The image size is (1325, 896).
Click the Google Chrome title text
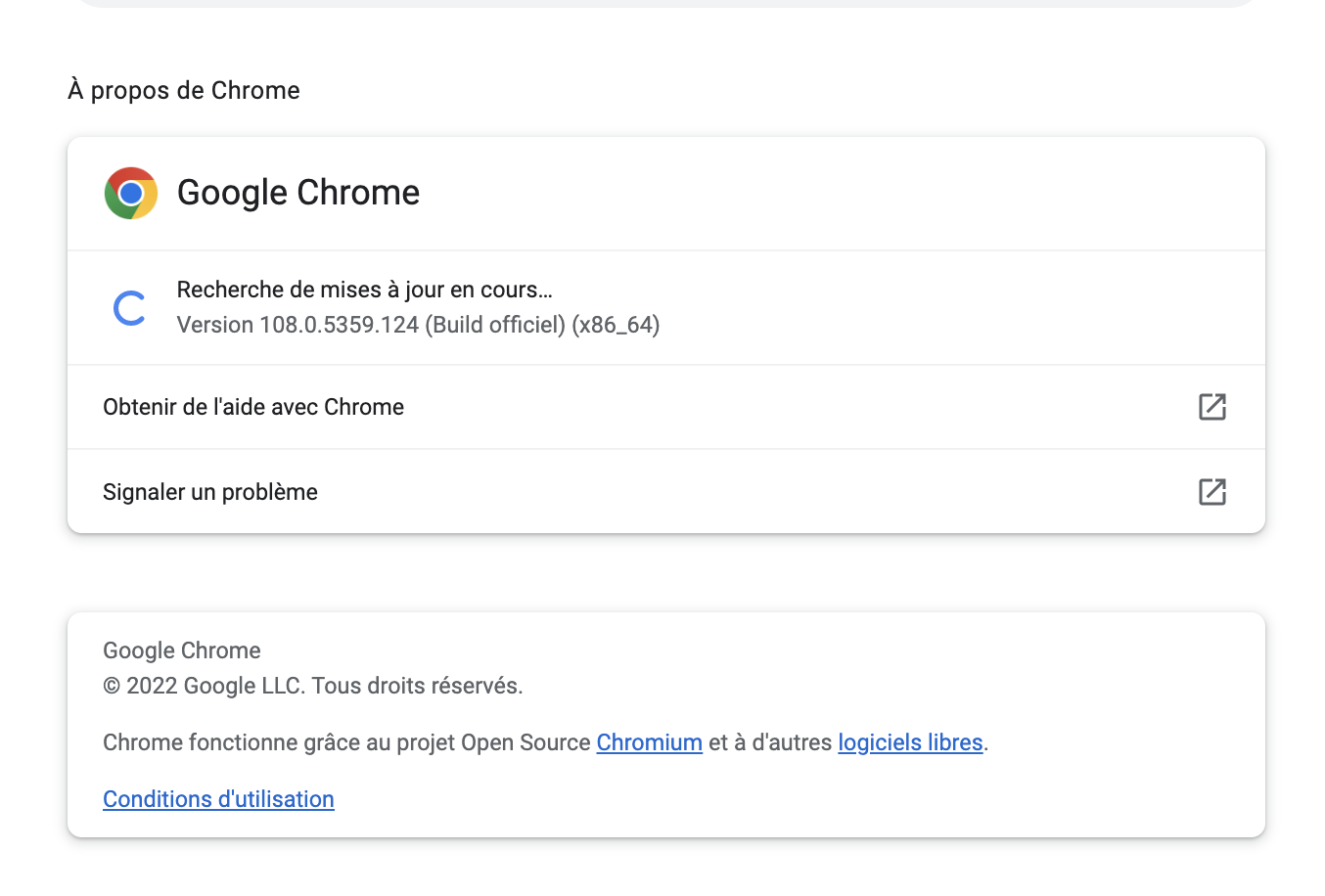click(297, 193)
